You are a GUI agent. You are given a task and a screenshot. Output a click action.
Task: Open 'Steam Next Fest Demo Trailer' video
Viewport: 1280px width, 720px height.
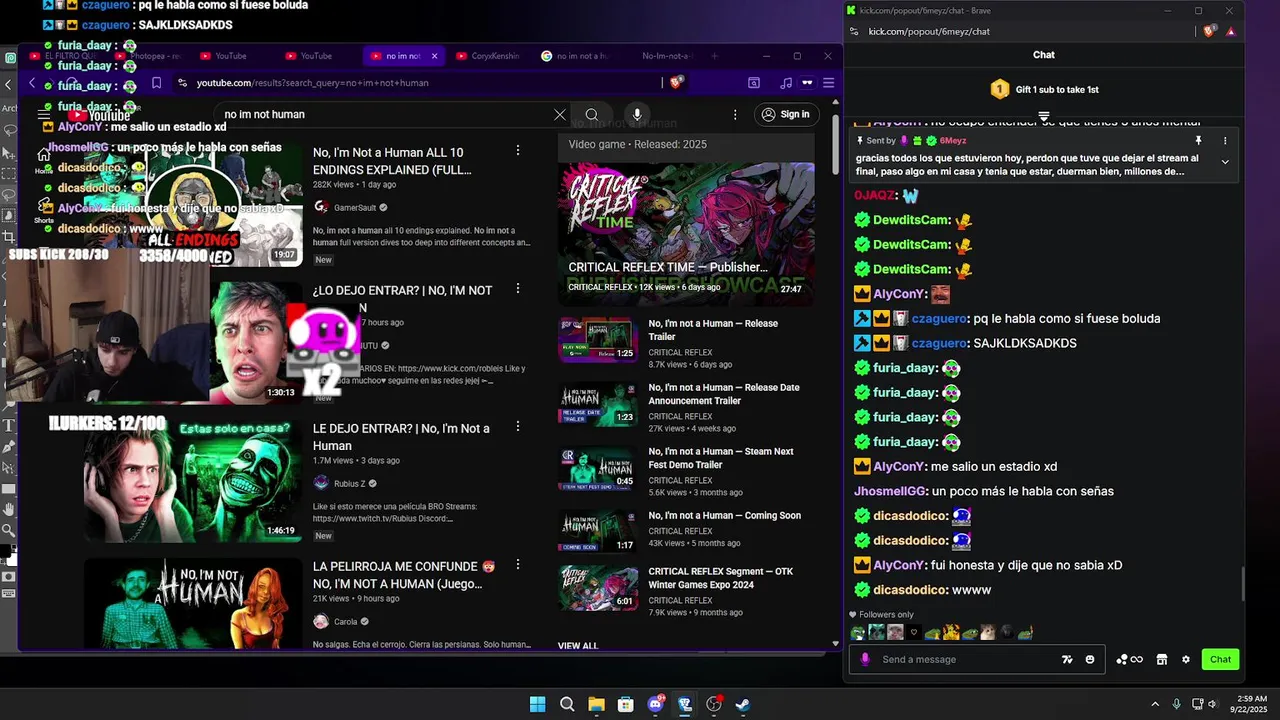tap(721, 458)
